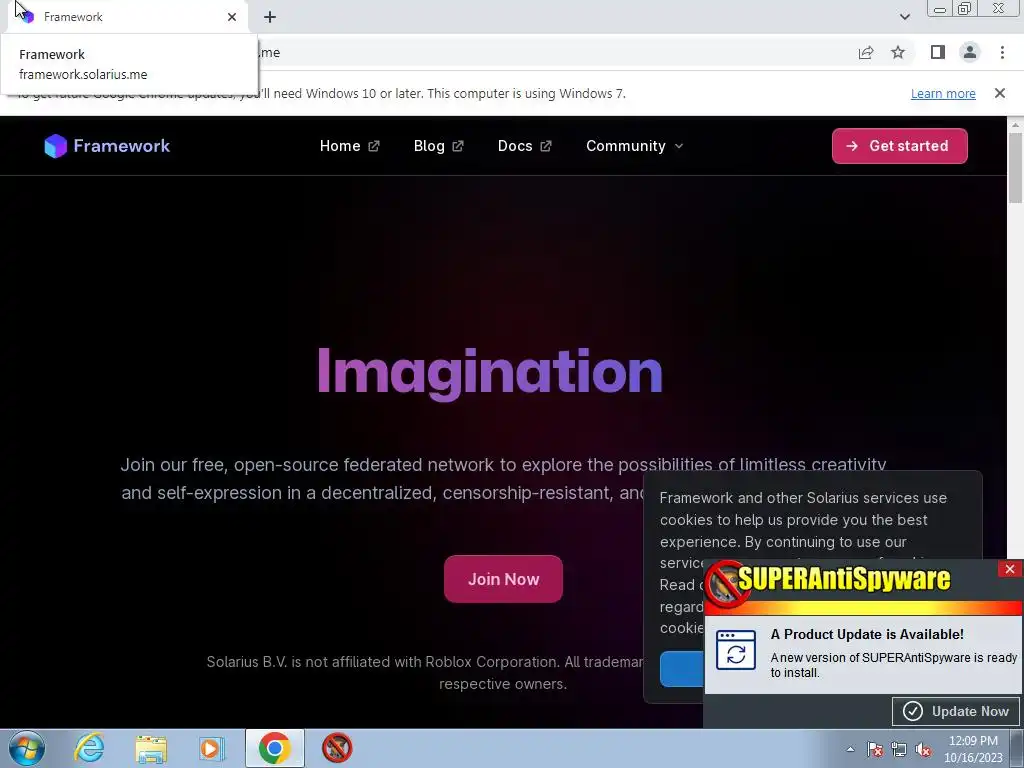Select the Chrome taskbar icon

click(274, 748)
